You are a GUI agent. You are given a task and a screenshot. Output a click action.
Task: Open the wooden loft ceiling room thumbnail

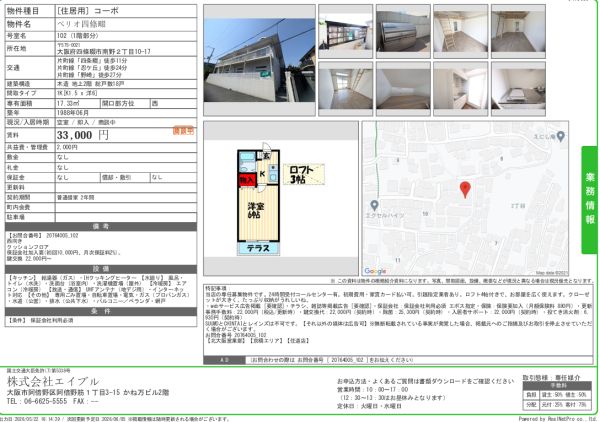518,31
